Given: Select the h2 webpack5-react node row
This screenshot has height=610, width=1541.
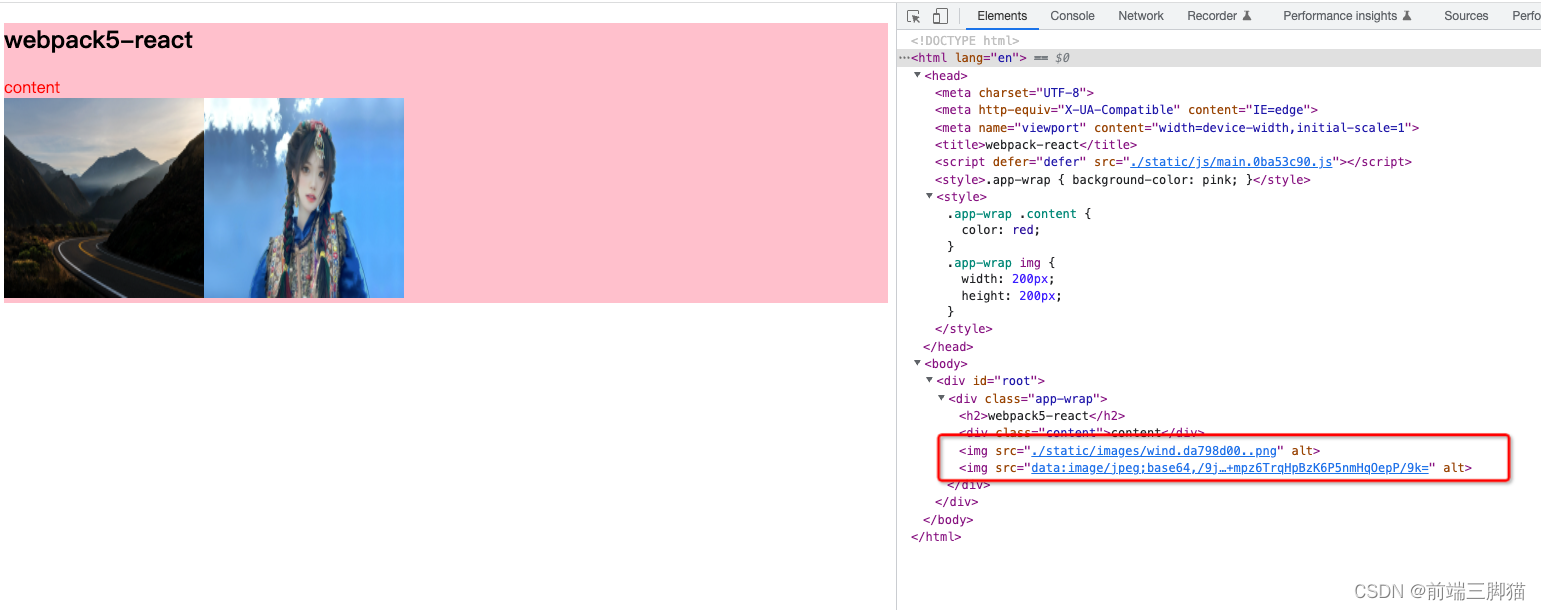Looking at the screenshot, I should [x=1042, y=416].
